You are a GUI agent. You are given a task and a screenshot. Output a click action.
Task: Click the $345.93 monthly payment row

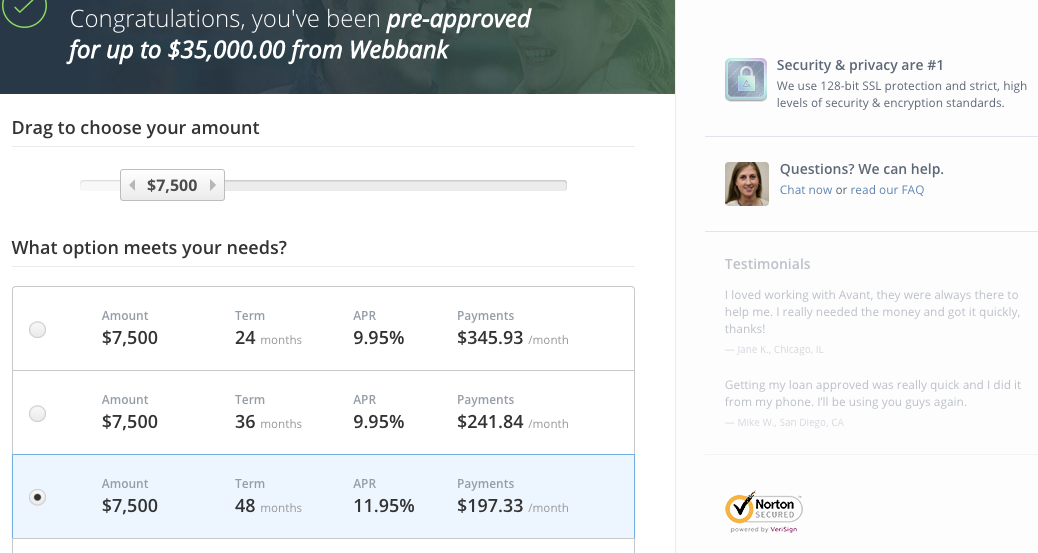[490, 338]
